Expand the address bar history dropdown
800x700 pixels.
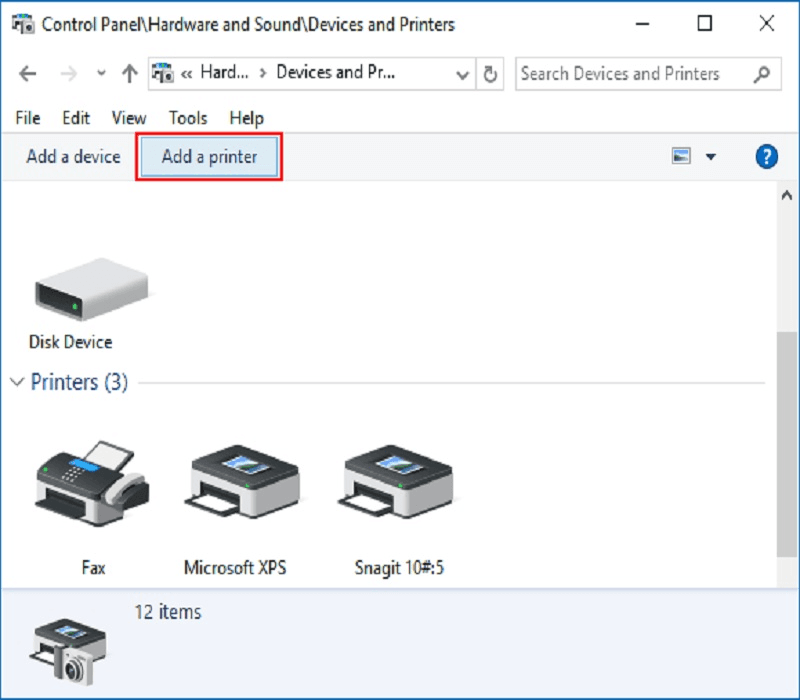(x=462, y=75)
